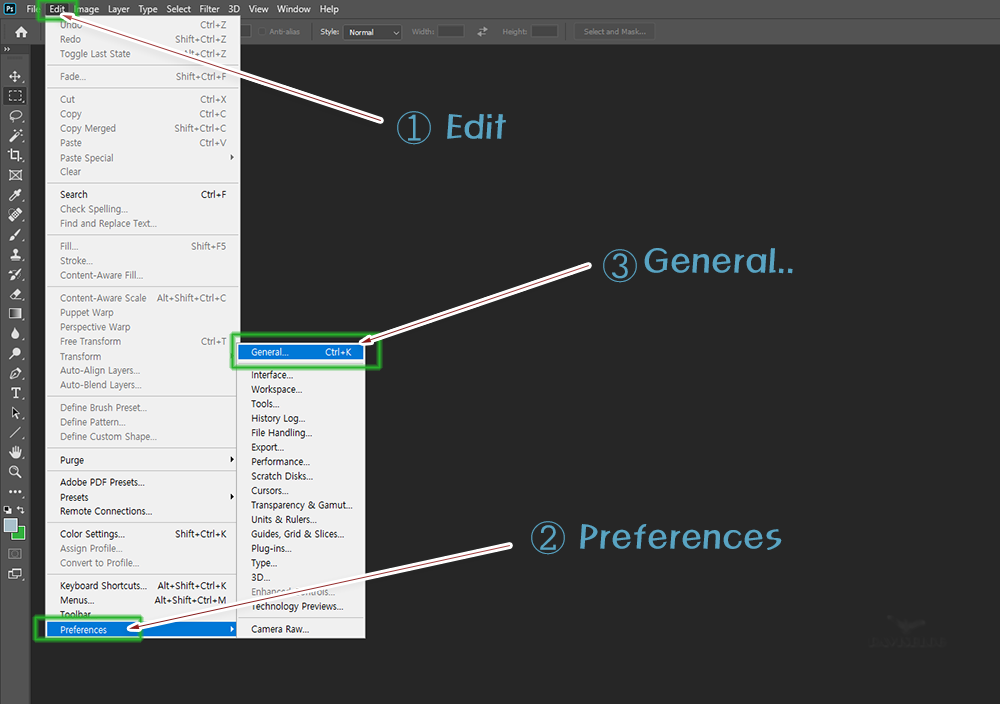Choose Scratch Disks in Preferences submenu
This screenshot has height=704, width=1000.
pos(300,476)
